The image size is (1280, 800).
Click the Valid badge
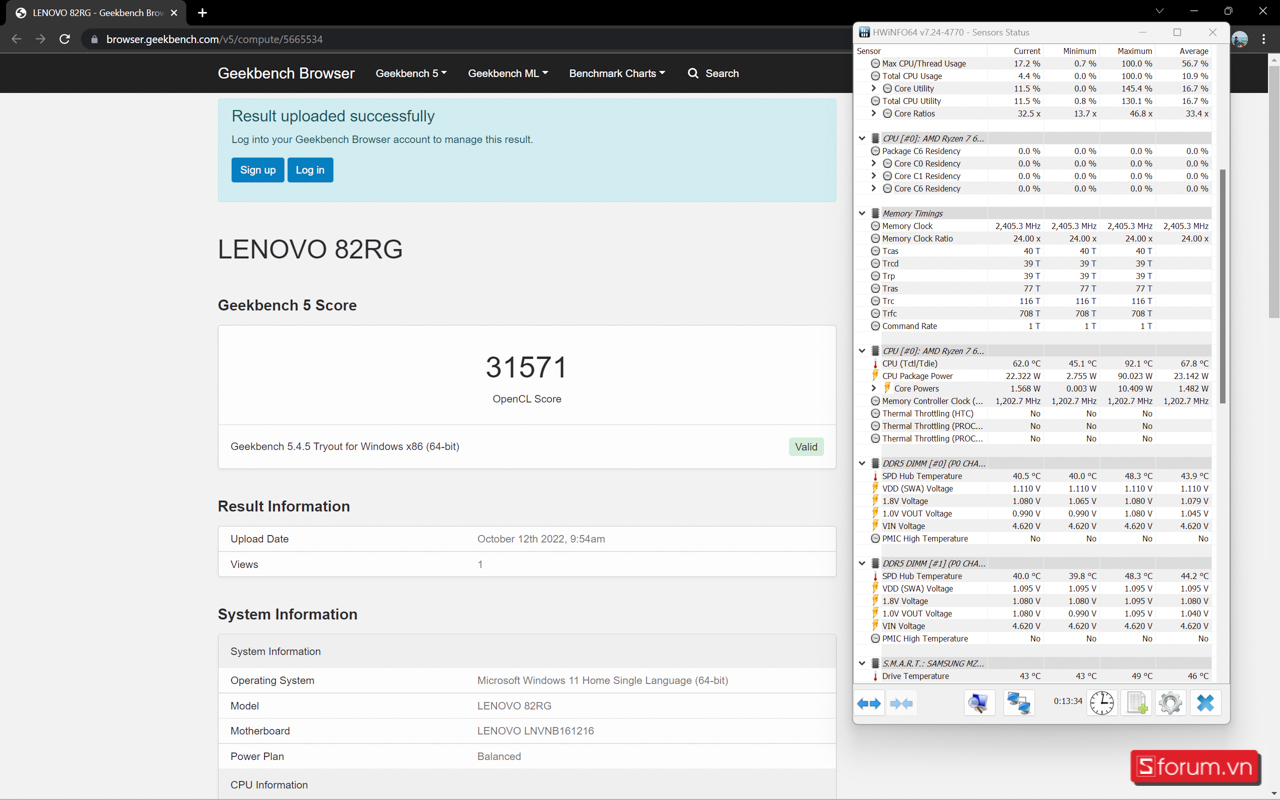pyautogui.click(x=806, y=447)
